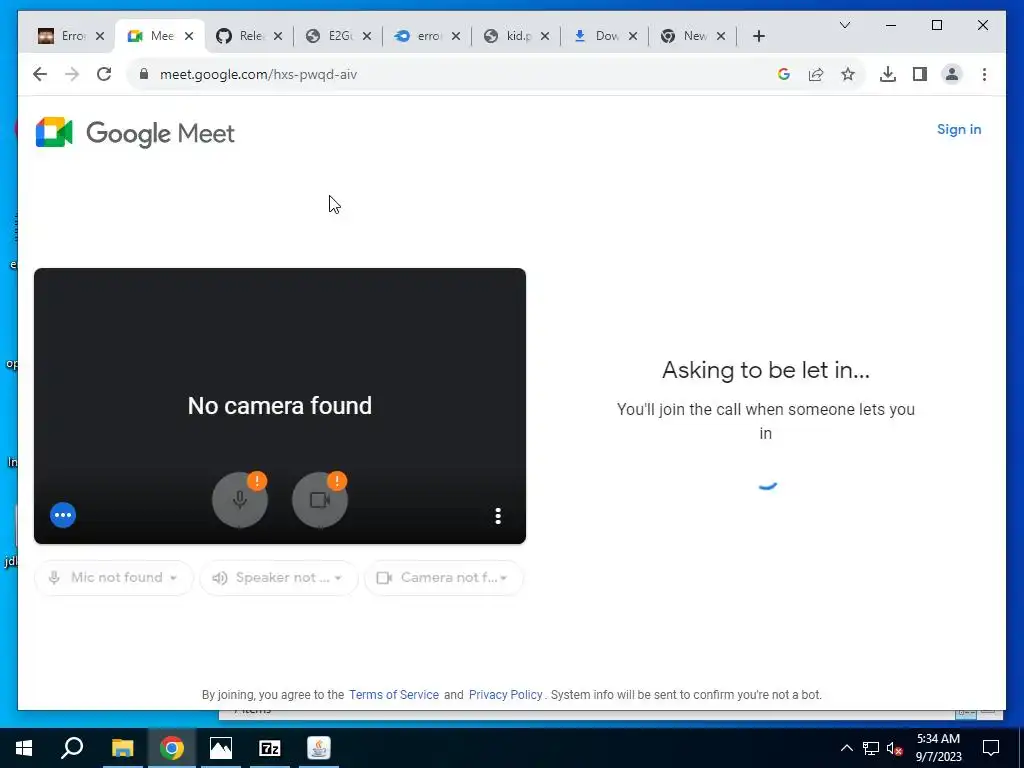Open more options in the video preview

tap(498, 516)
